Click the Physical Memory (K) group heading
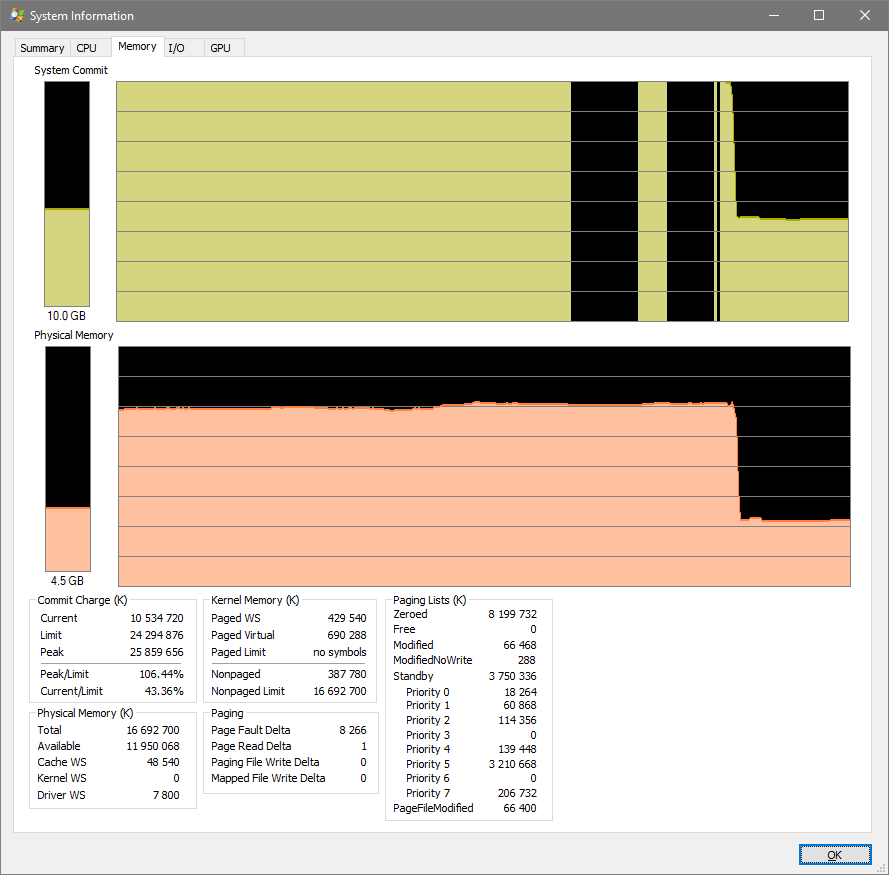The image size is (889, 875). coord(85,713)
